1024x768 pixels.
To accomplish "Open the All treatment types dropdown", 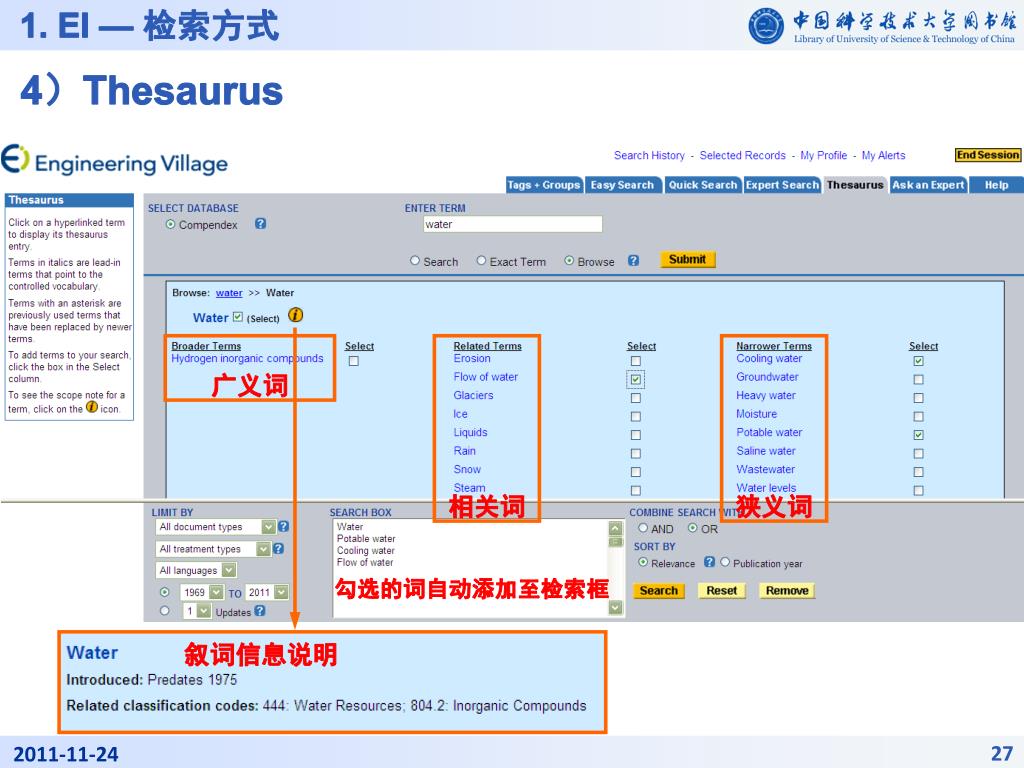I will point(213,549).
